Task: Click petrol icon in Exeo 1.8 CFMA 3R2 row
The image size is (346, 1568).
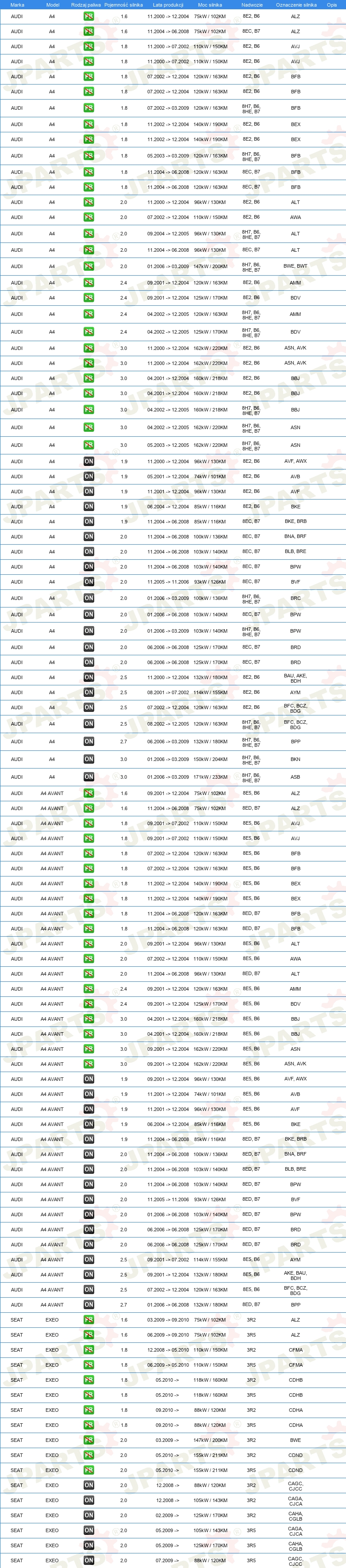Action: click(x=89, y=1350)
